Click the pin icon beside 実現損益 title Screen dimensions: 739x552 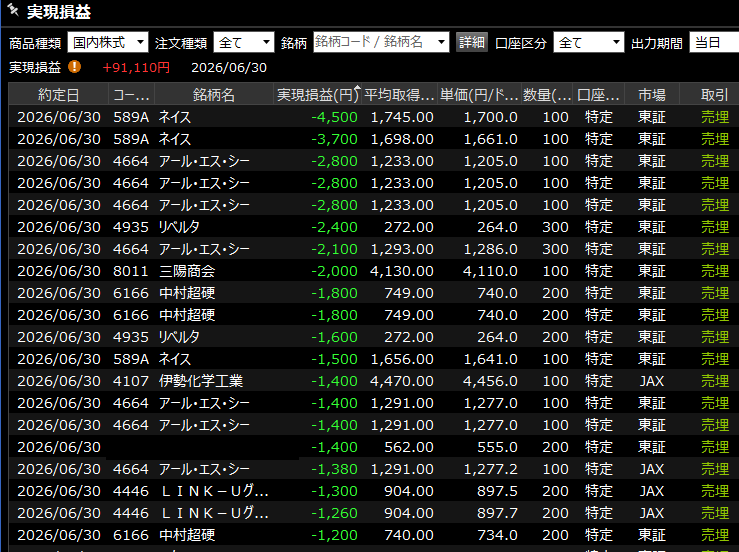[x=13, y=10]
